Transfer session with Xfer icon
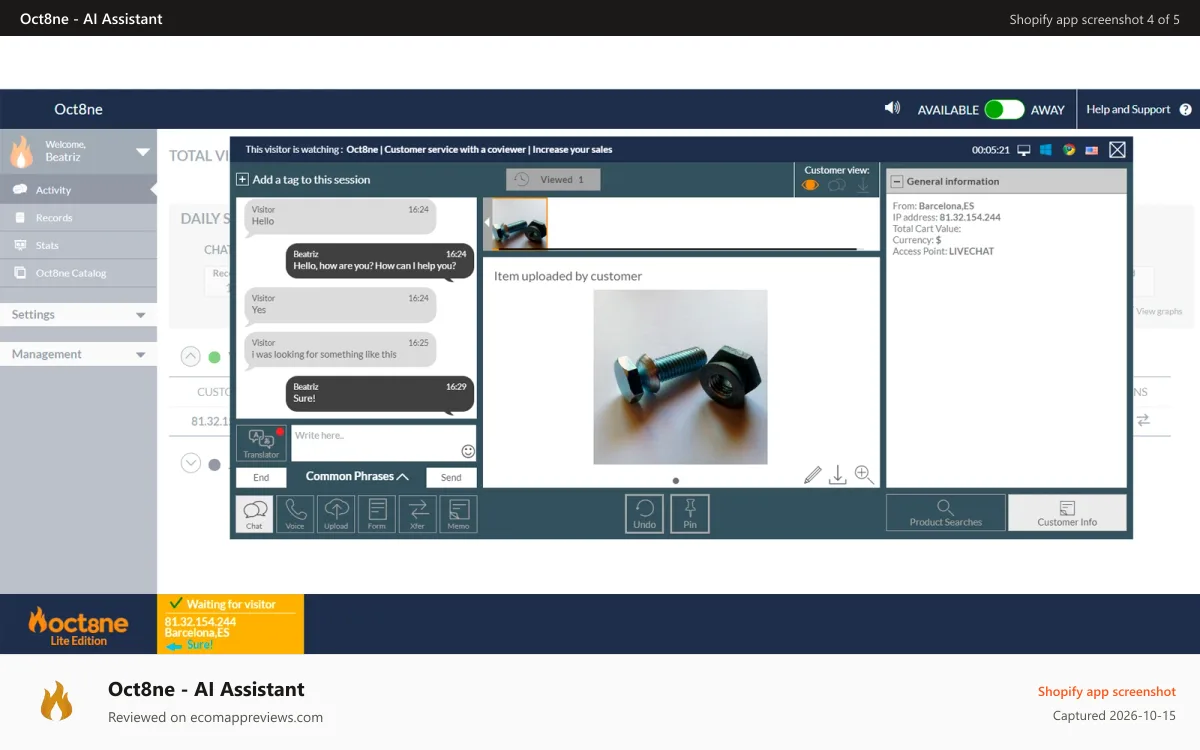1200x750 pixels. point(418,514)
